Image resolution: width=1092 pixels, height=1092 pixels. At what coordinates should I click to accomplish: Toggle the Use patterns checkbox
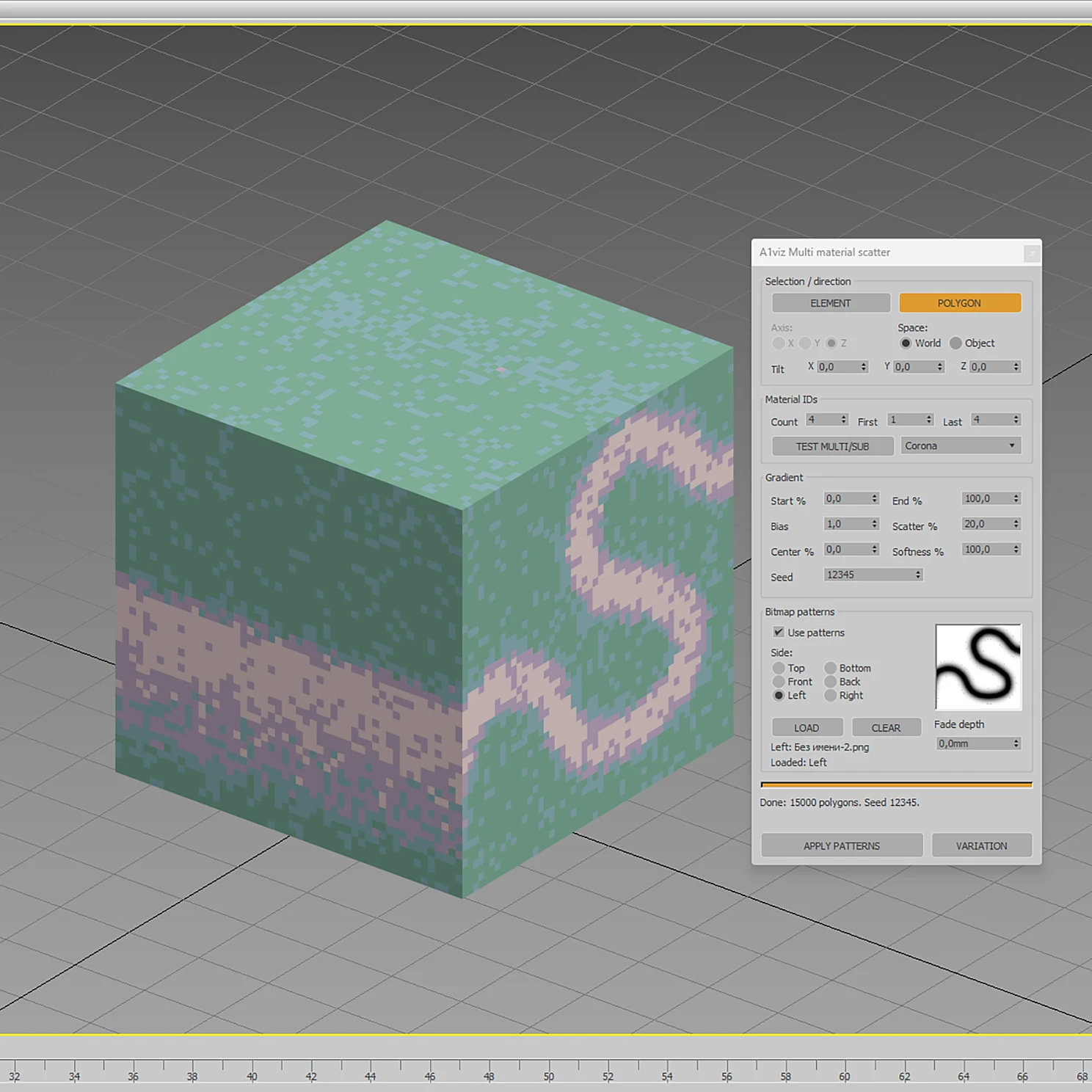(779, 632)
